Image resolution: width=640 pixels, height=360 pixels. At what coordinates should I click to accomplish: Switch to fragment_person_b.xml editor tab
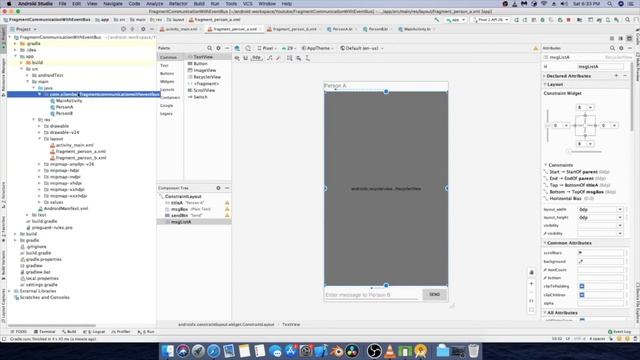point(294,29)
